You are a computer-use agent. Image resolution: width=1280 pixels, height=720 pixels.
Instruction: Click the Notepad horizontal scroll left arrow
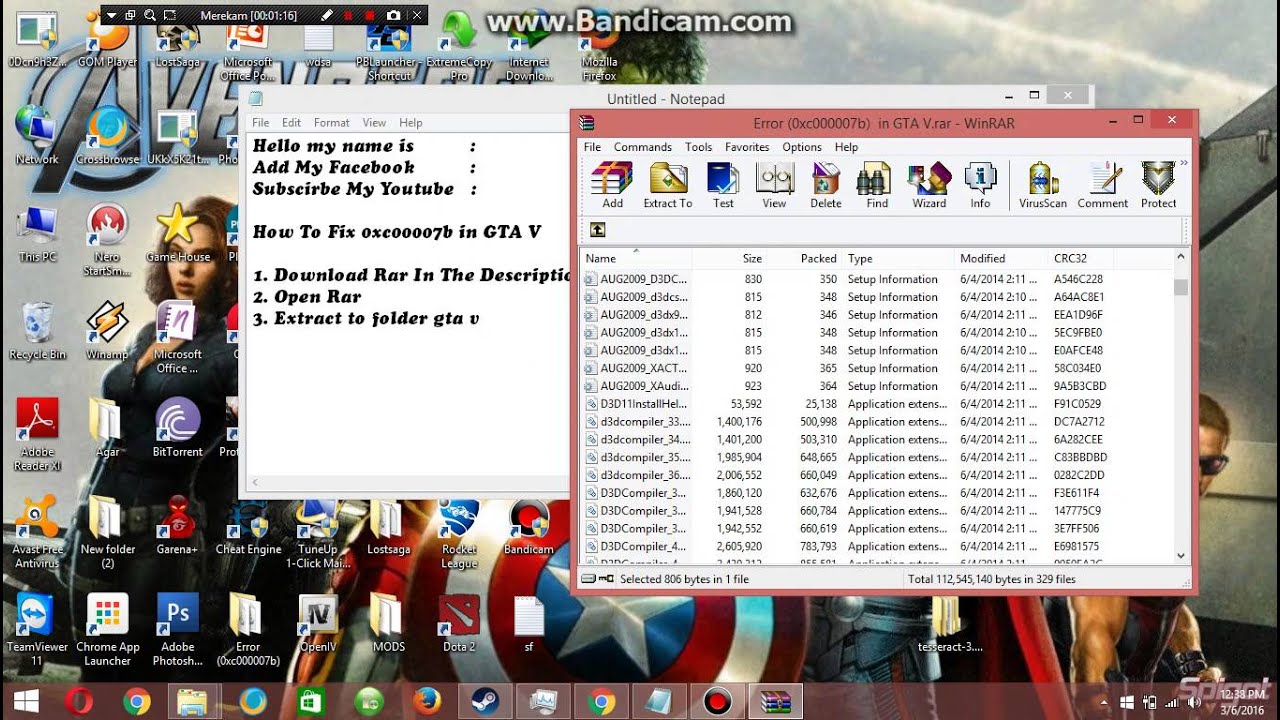[255, 483]
